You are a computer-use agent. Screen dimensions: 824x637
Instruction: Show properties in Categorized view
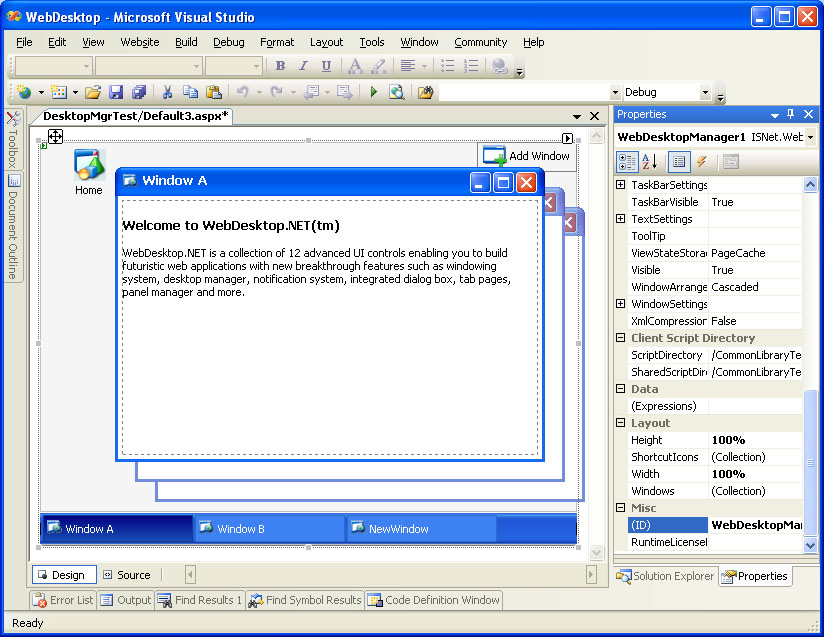coord(627,162)
